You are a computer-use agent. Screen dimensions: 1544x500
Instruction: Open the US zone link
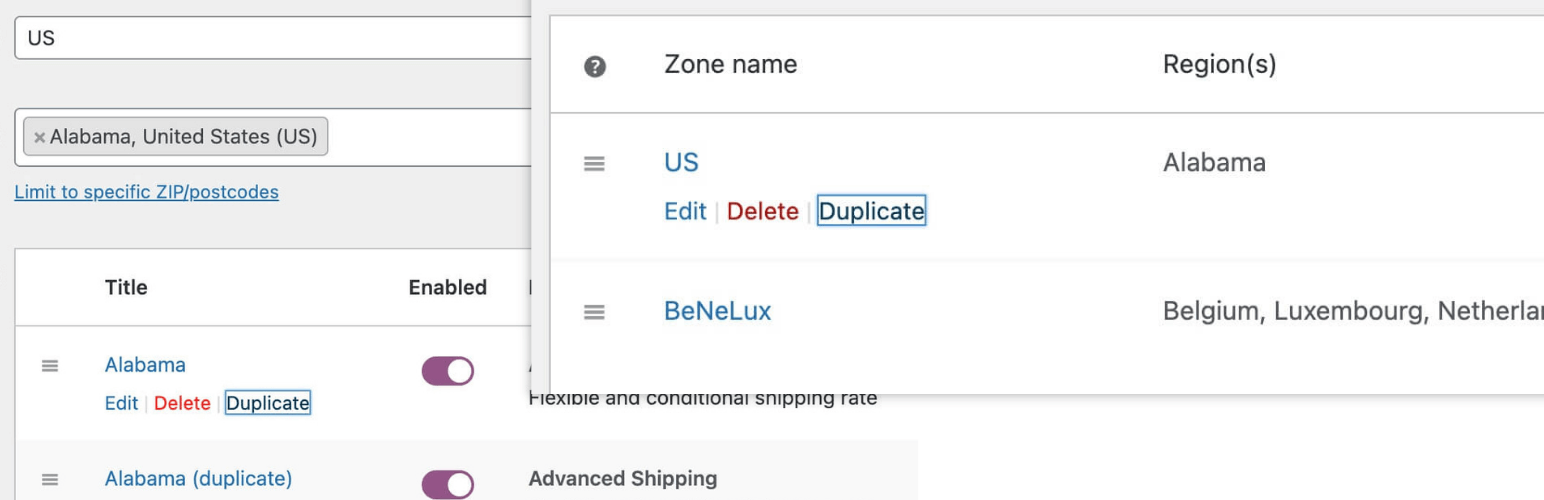[x=681, y=163]
